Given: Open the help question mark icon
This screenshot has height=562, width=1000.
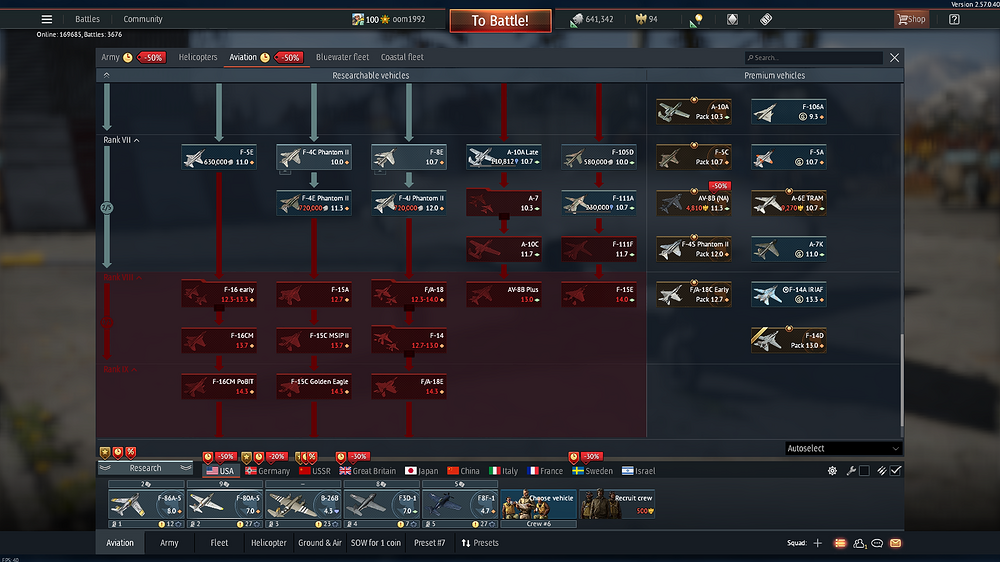Looking at the screenshot, I should click(x=954, y=19).
